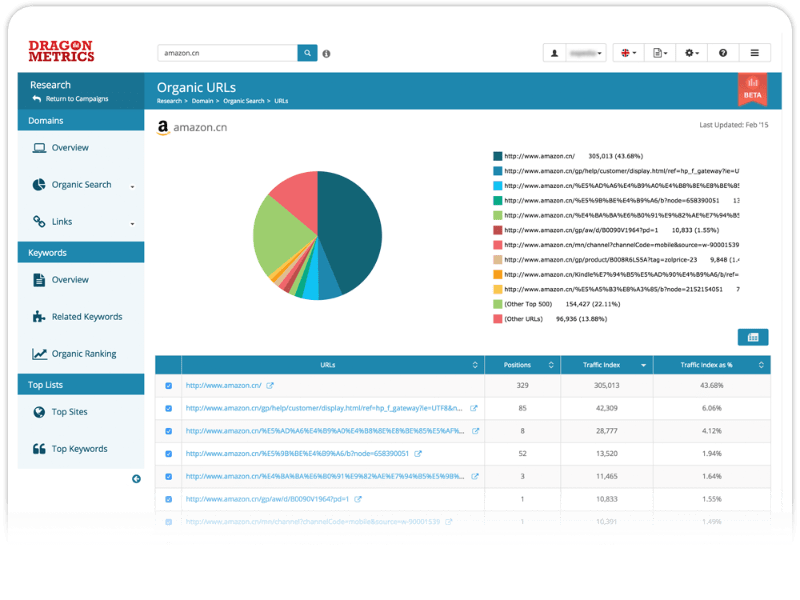Open the help question mark icon
The width and height of the screenshot is (800, 600).
click(x=722, y=53)
